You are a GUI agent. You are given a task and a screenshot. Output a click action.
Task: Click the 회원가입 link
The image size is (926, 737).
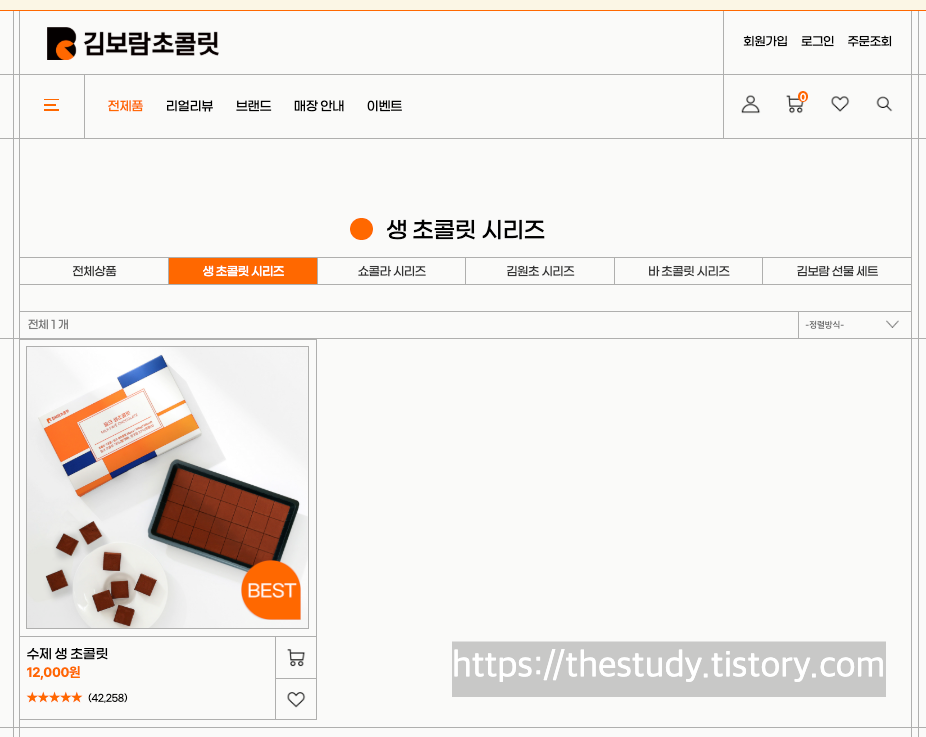point(765,41)
